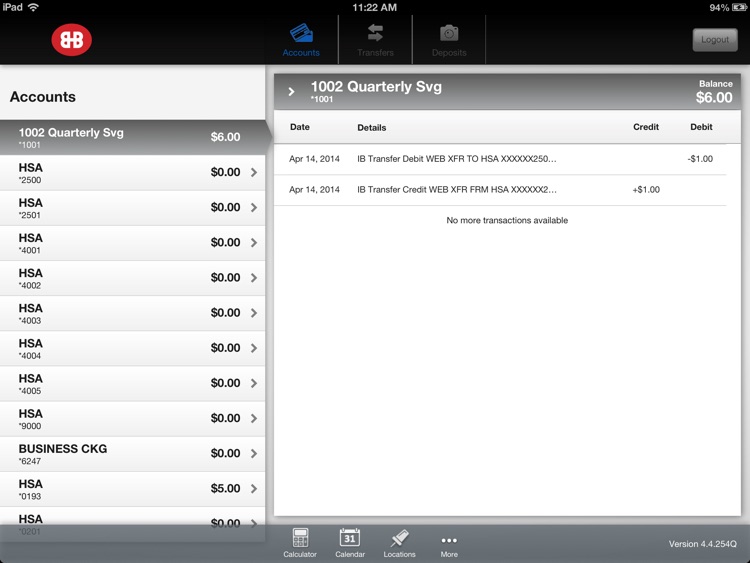This screenshot has height=563, width=750.
Task: Toggle the chevron beside 1002 Quarterly Svg header
Action: (x=291, y=91)
